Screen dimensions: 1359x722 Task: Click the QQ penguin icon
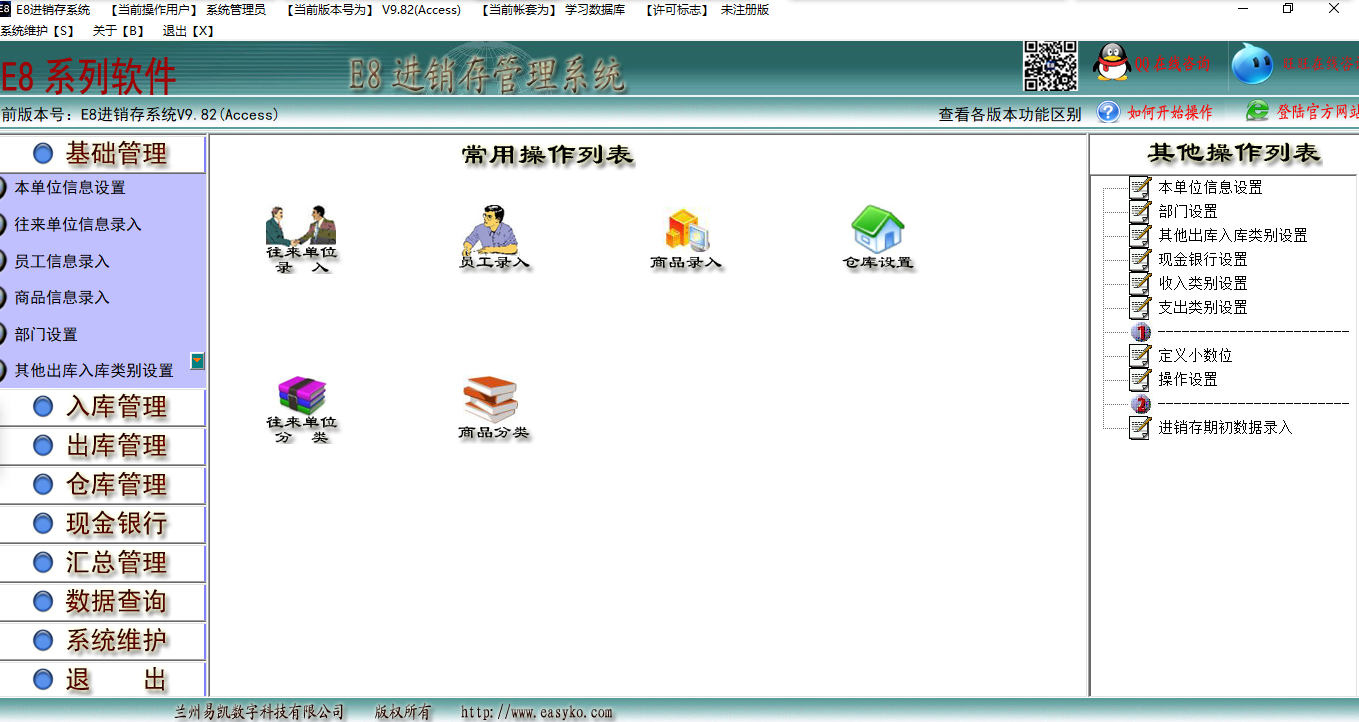(x=1111, y=63)
